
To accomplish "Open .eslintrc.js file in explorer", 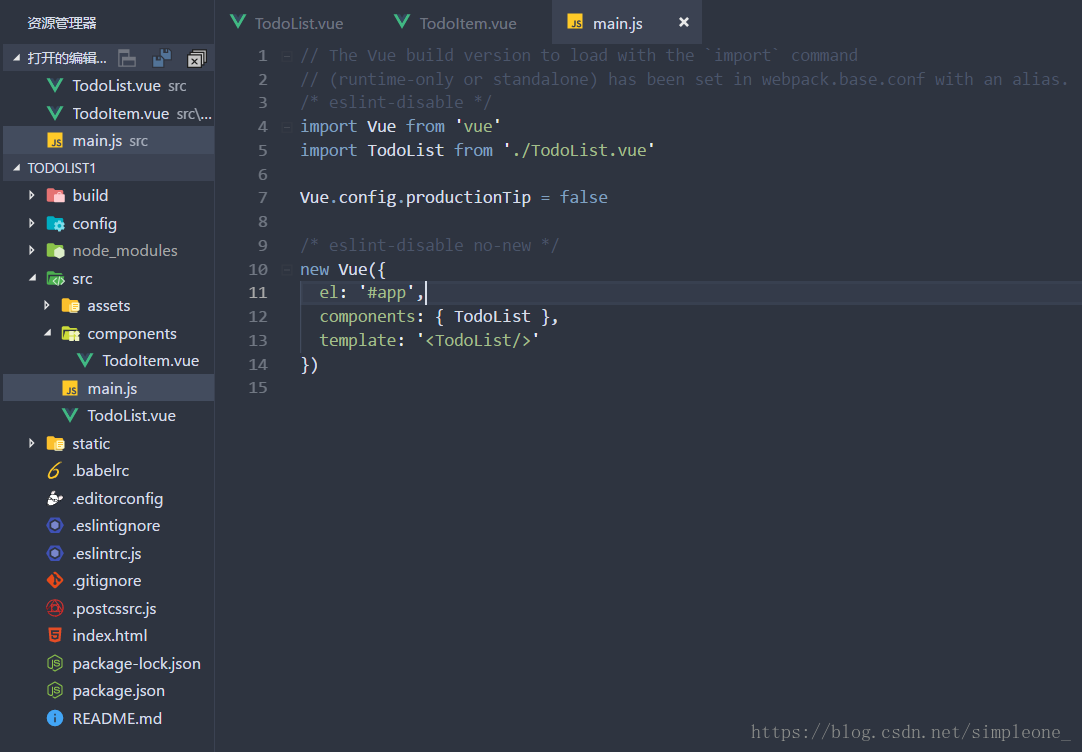I will click(108, 553).
